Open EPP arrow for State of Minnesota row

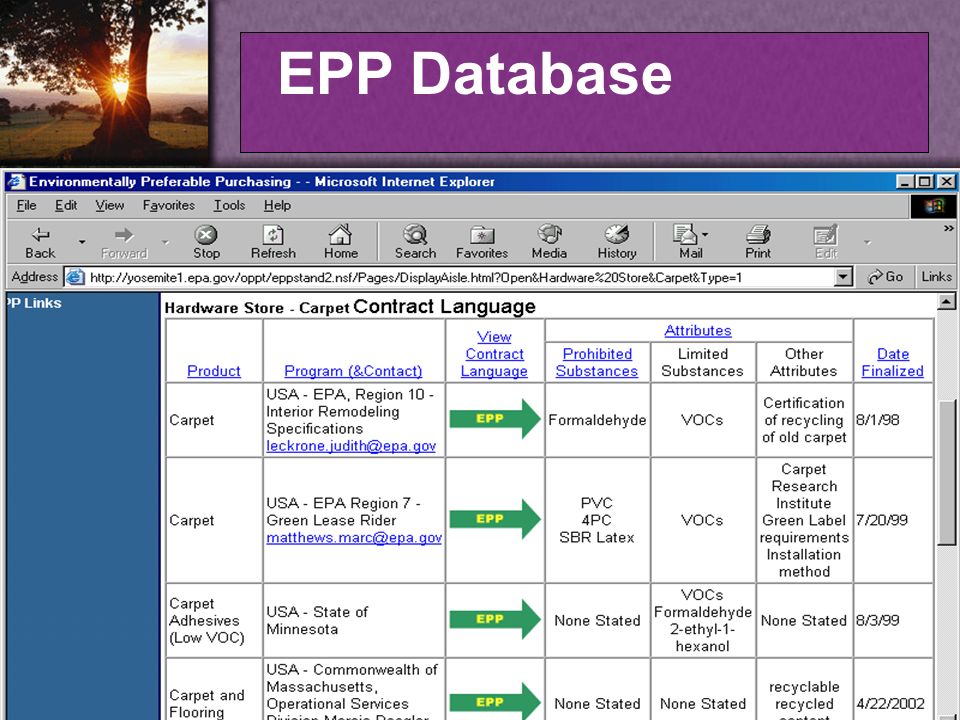[495, 619]
